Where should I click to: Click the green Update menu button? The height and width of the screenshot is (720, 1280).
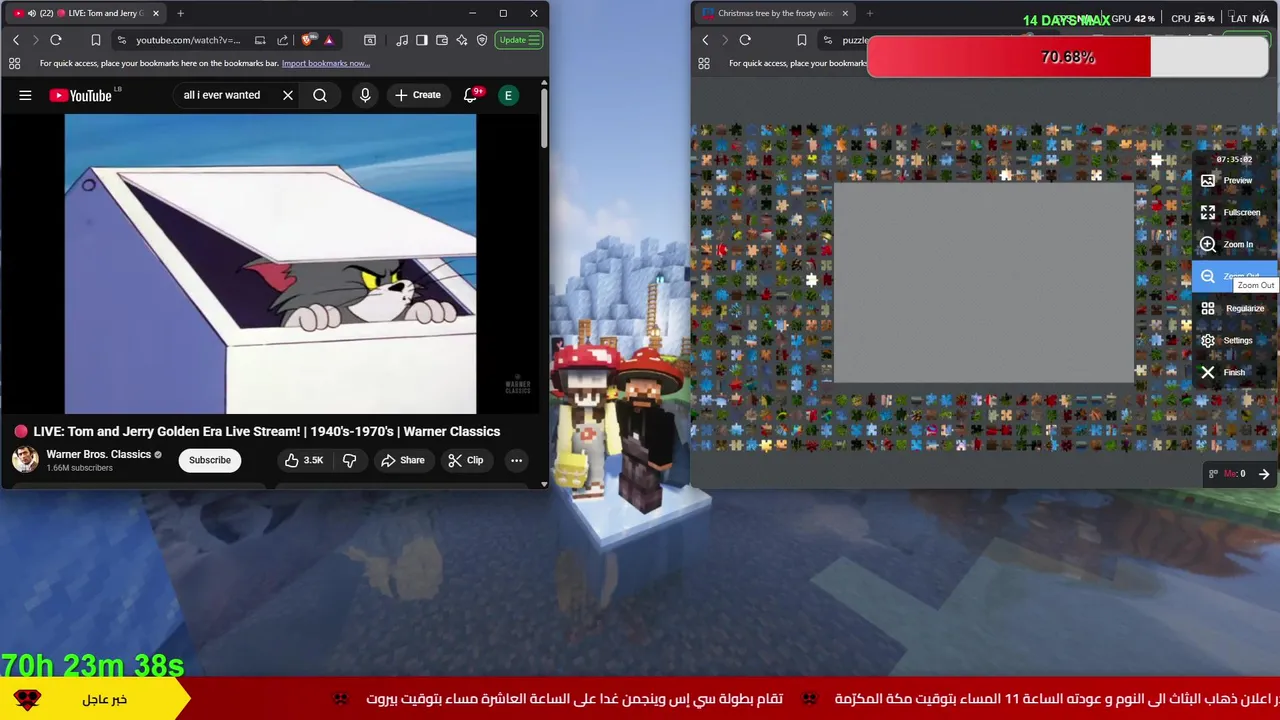(x=520, y=40)
